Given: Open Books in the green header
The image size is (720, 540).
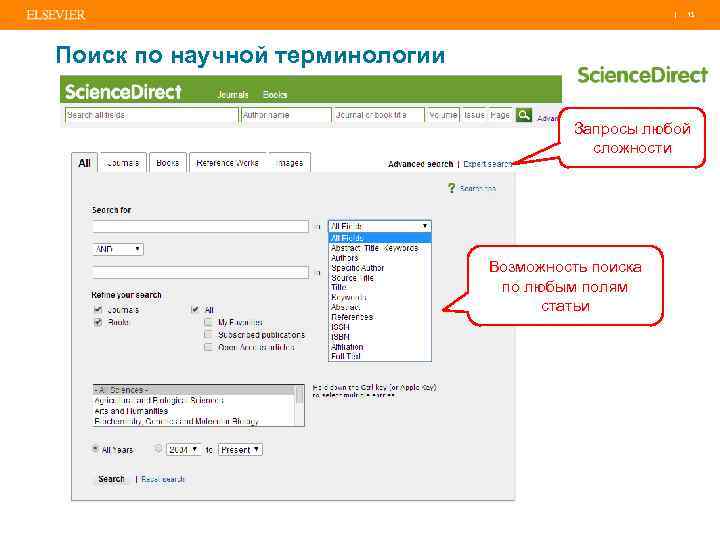Looking at the screenshot, I should point(275,94).
